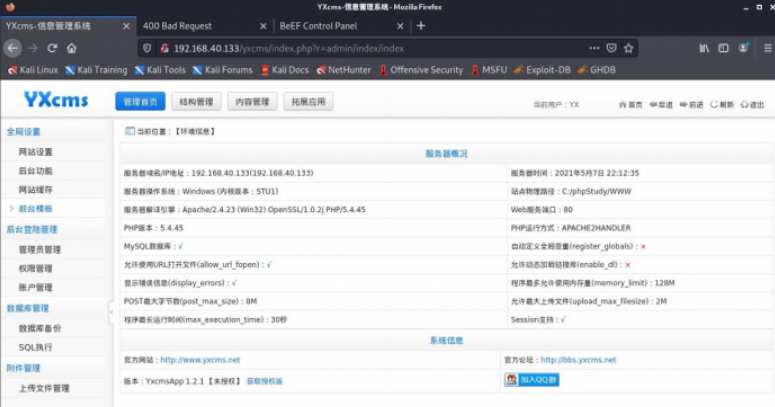The width and height of the screenshot is (775, 407).
Task: Click the 前进 forward icon link
Action: 691,104
